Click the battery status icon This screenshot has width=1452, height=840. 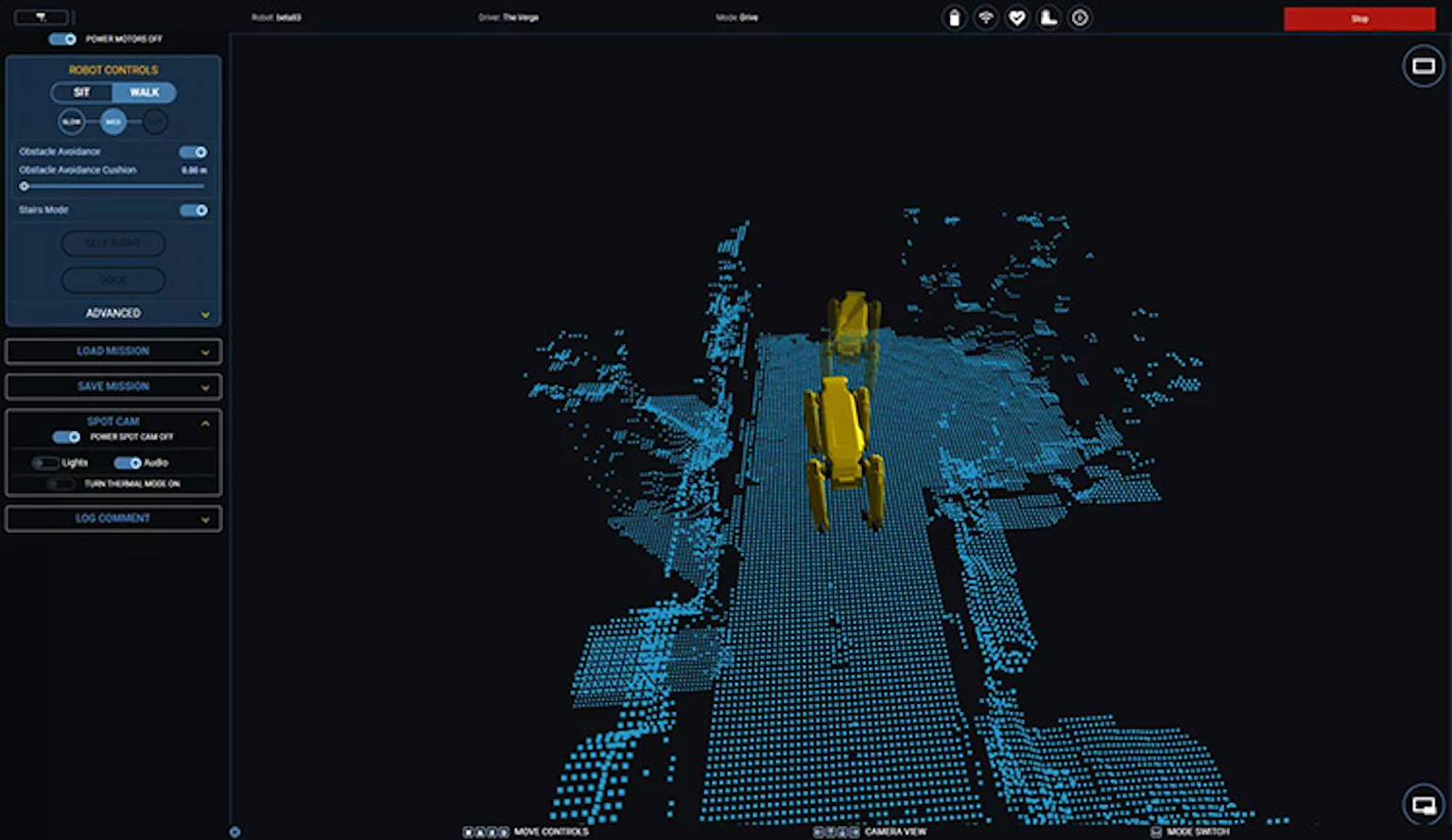point(954,18)
